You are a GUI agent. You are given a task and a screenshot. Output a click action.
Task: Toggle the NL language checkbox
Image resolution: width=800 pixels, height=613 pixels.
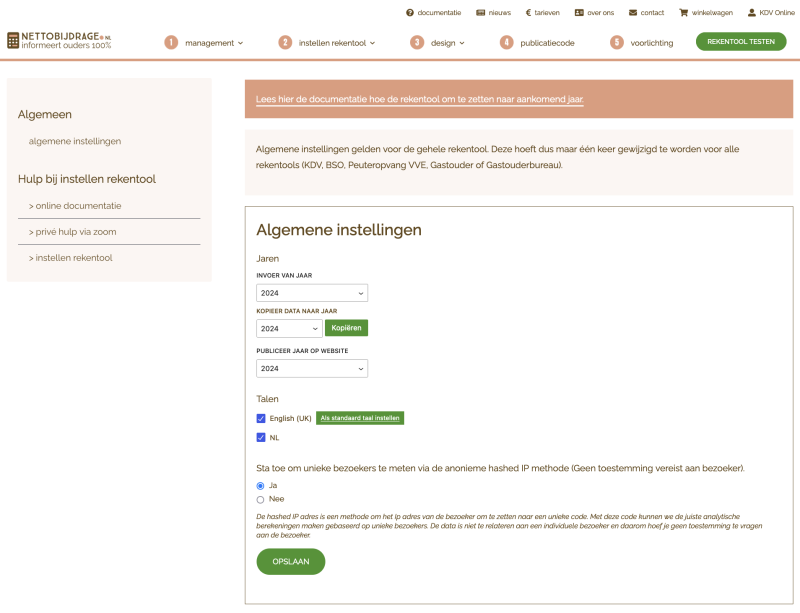click(261, 438)
